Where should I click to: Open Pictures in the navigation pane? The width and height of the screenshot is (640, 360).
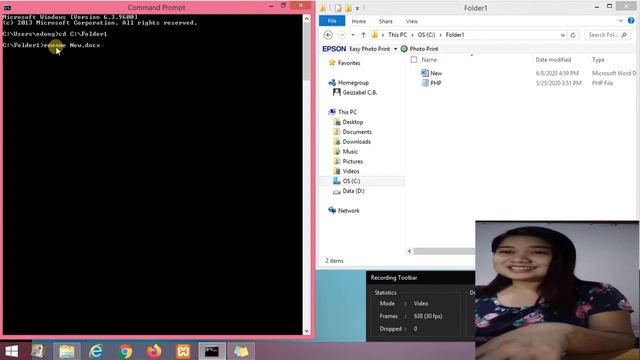coord(348,161)
